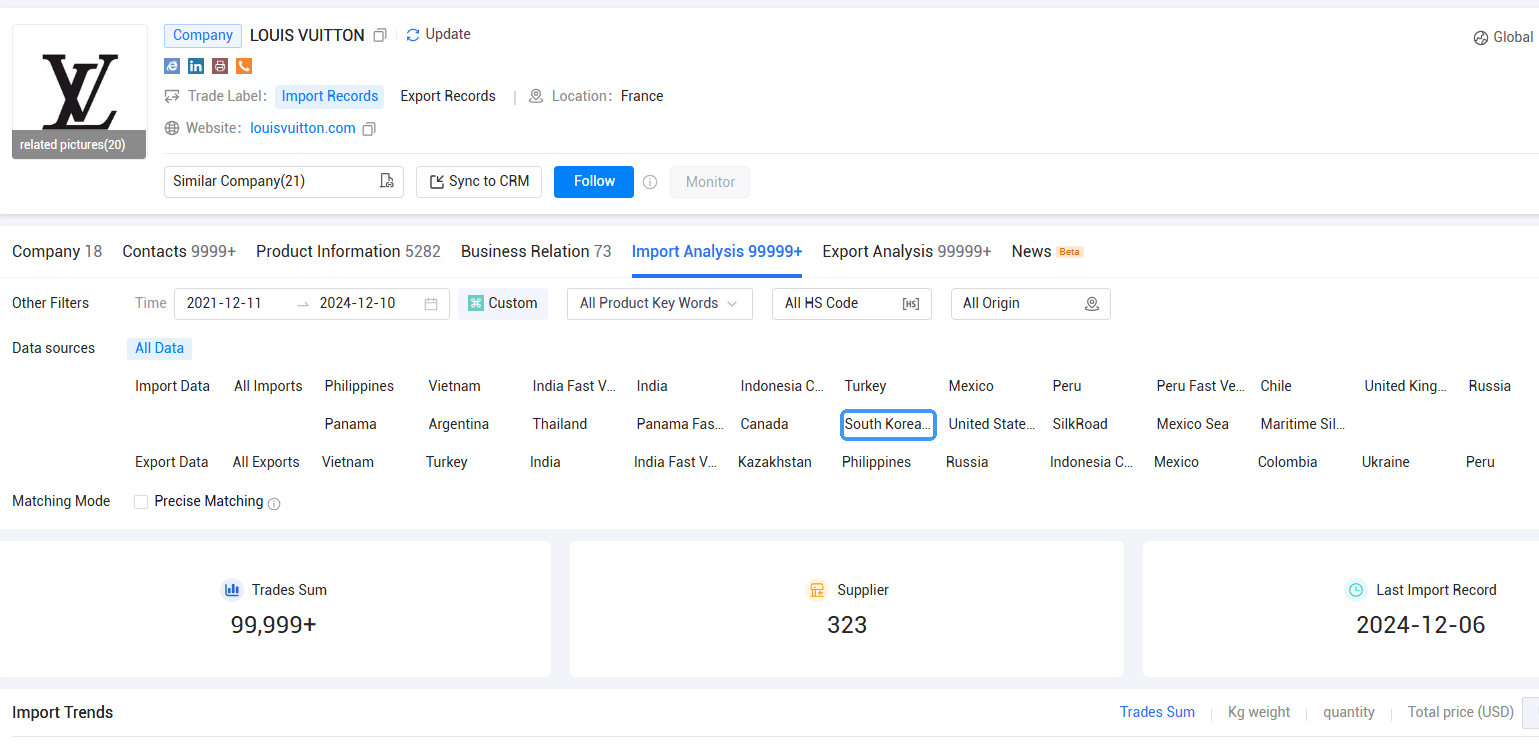This screenshot has width=1539, height=753.
Task: Select the All Exports data source
Action: click(x=266, y=463)
